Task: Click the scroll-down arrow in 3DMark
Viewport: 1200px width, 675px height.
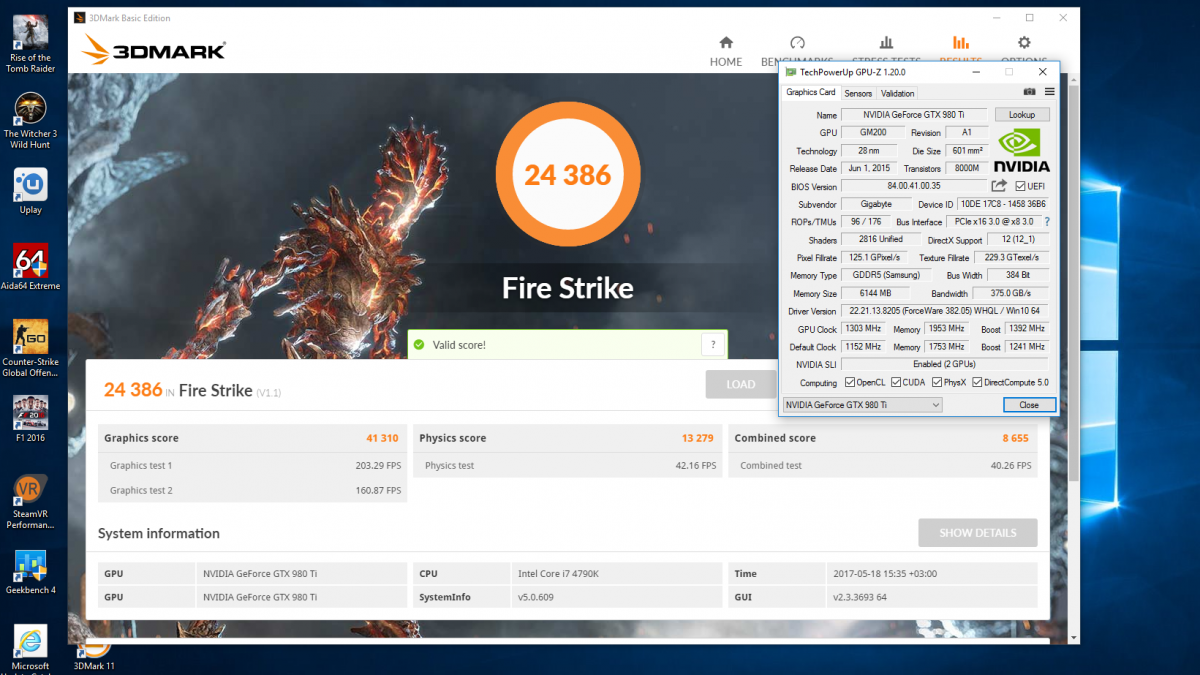Action: (1074, 637)
